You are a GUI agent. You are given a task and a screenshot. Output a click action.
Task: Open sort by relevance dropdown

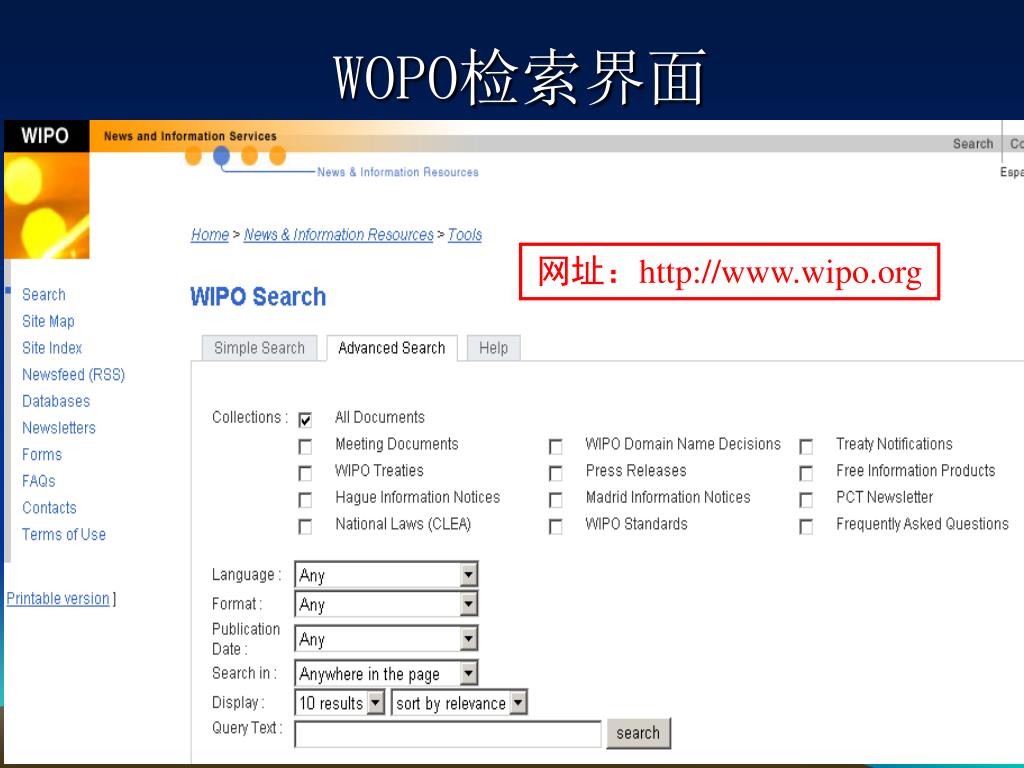tap(459, 703)
